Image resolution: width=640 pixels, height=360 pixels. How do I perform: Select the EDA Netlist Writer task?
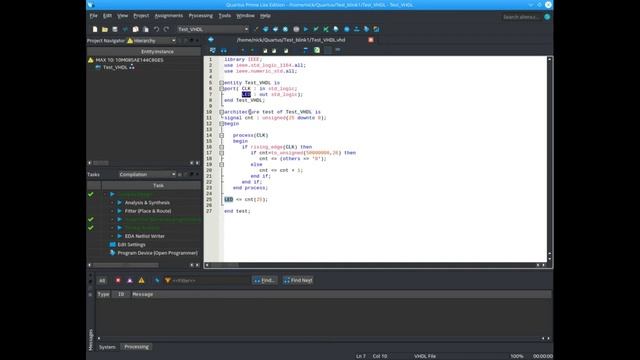tap(144, 236)
